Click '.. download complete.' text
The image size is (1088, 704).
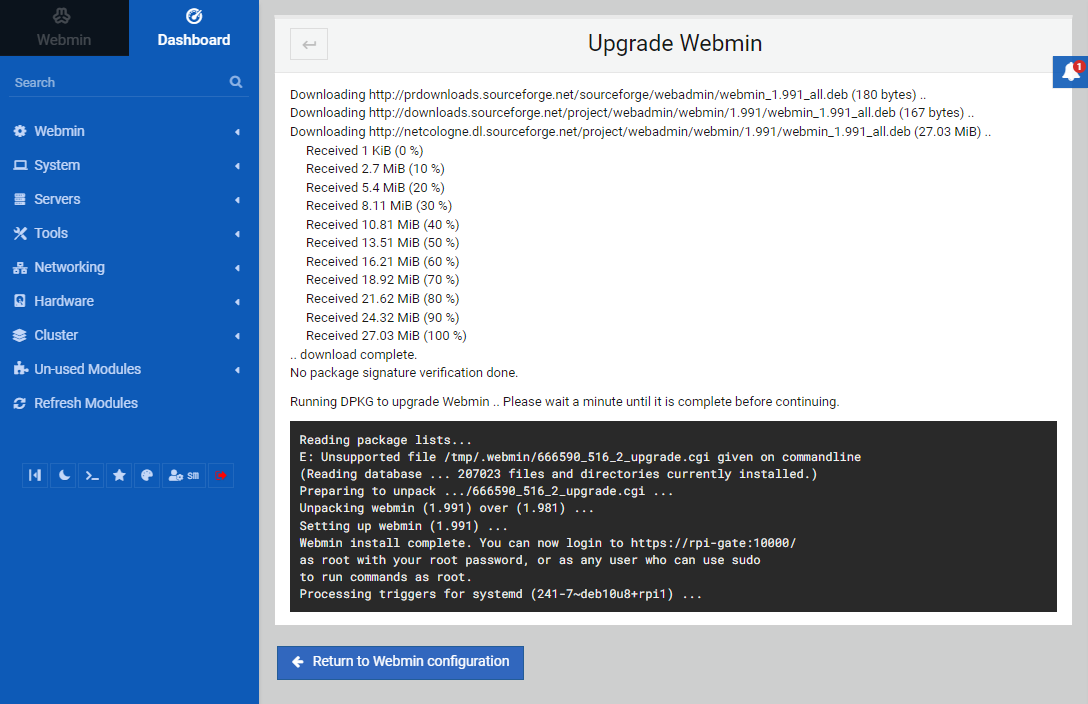pyautogui.click(x=353, y=354)
